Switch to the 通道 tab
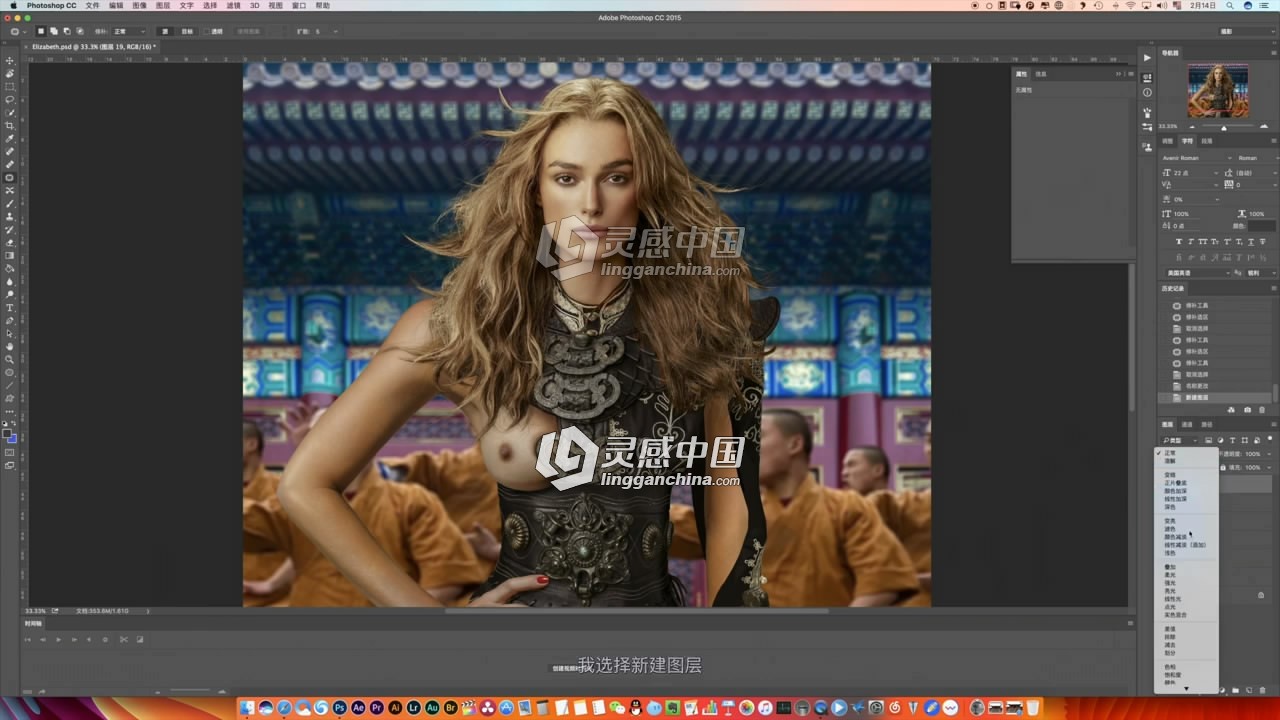Viewport: 1280px width, 720px height. pos(1187,424)
